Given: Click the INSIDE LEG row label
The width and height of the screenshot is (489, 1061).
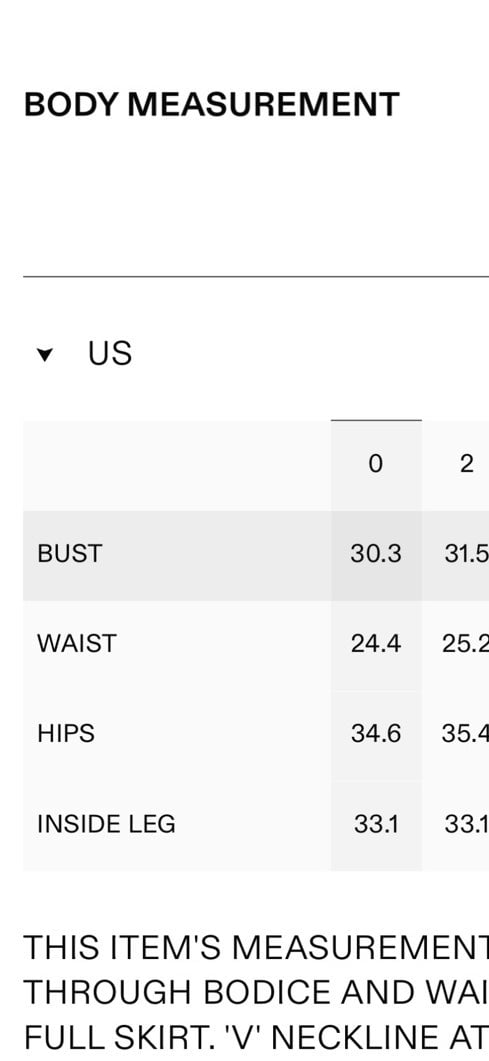Looking at the screenshot, I should click(x=106, y=823).
